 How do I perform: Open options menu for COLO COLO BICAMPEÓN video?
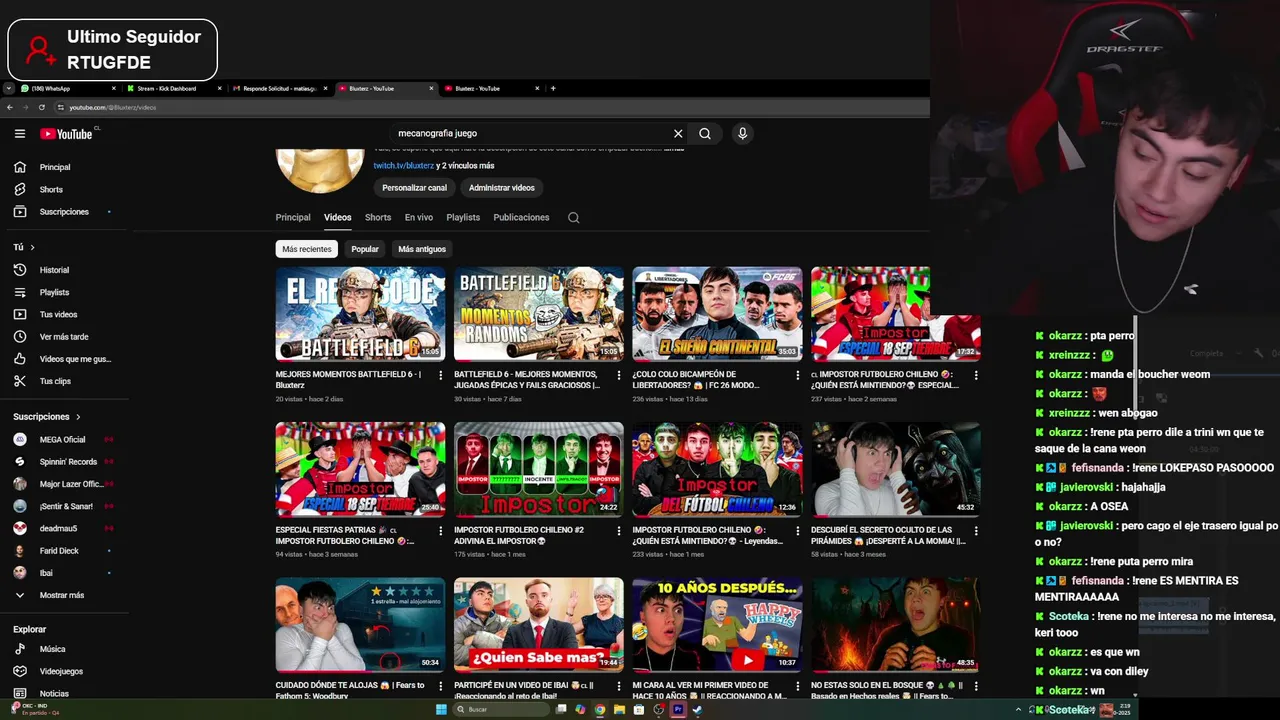click(797, 375)
